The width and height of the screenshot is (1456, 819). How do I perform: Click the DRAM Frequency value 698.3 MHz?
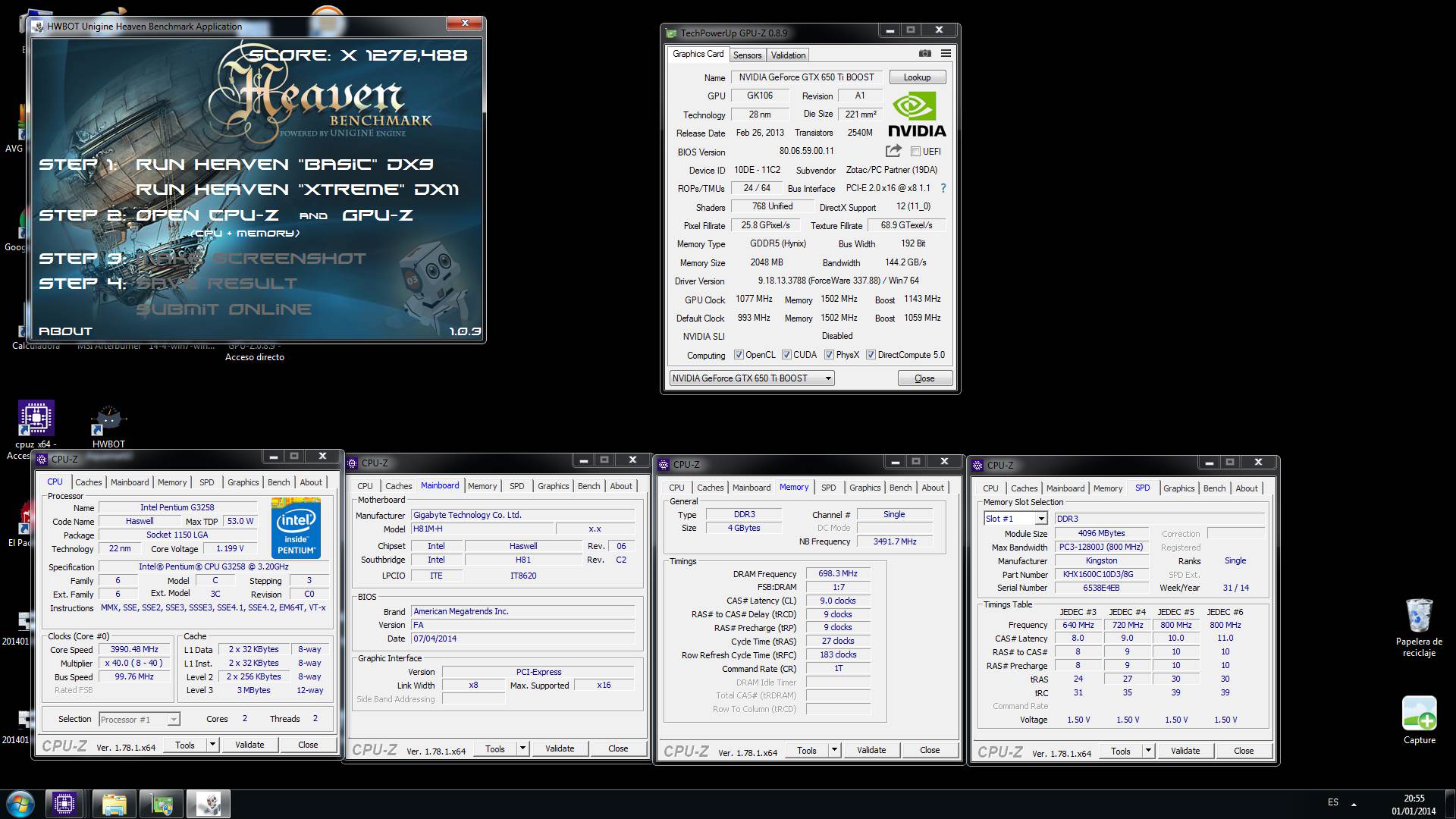[838, 574]
